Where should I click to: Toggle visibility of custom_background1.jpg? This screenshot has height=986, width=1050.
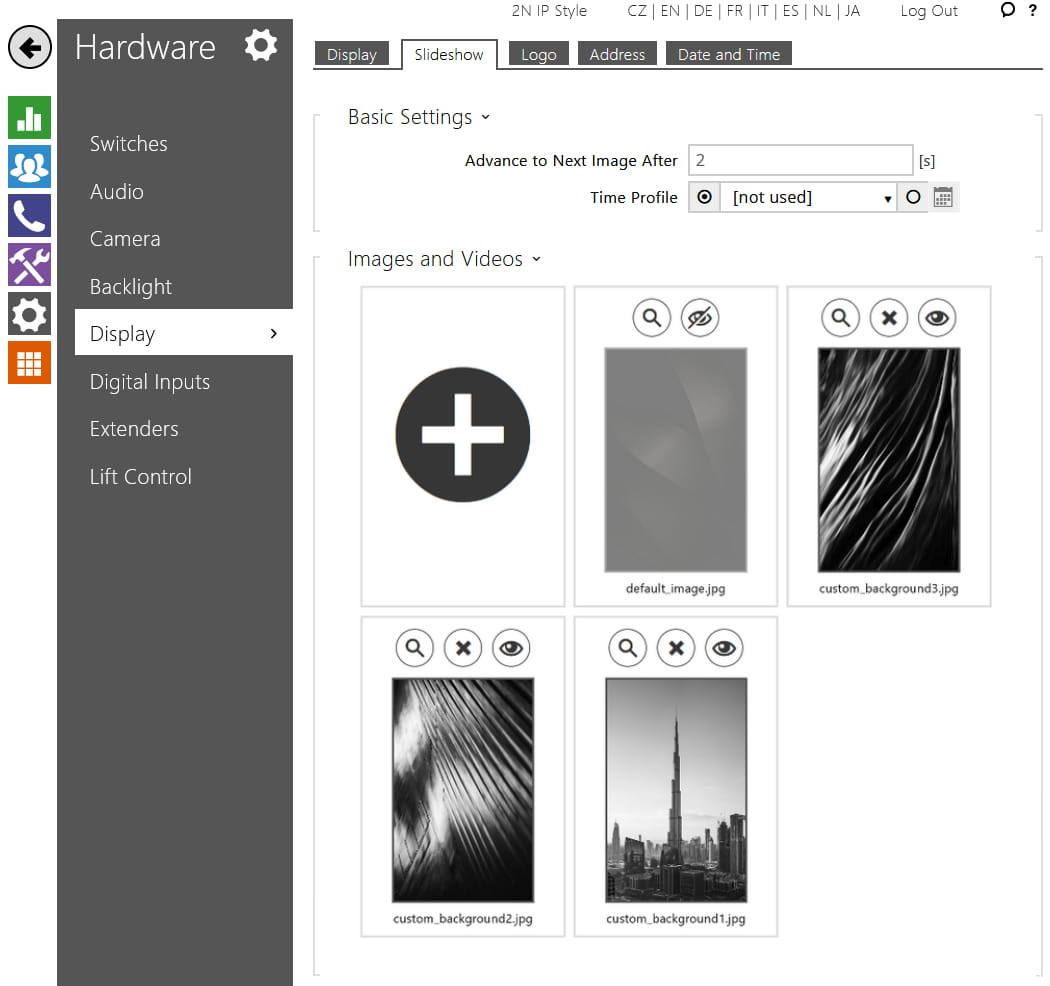coord(724,648)
